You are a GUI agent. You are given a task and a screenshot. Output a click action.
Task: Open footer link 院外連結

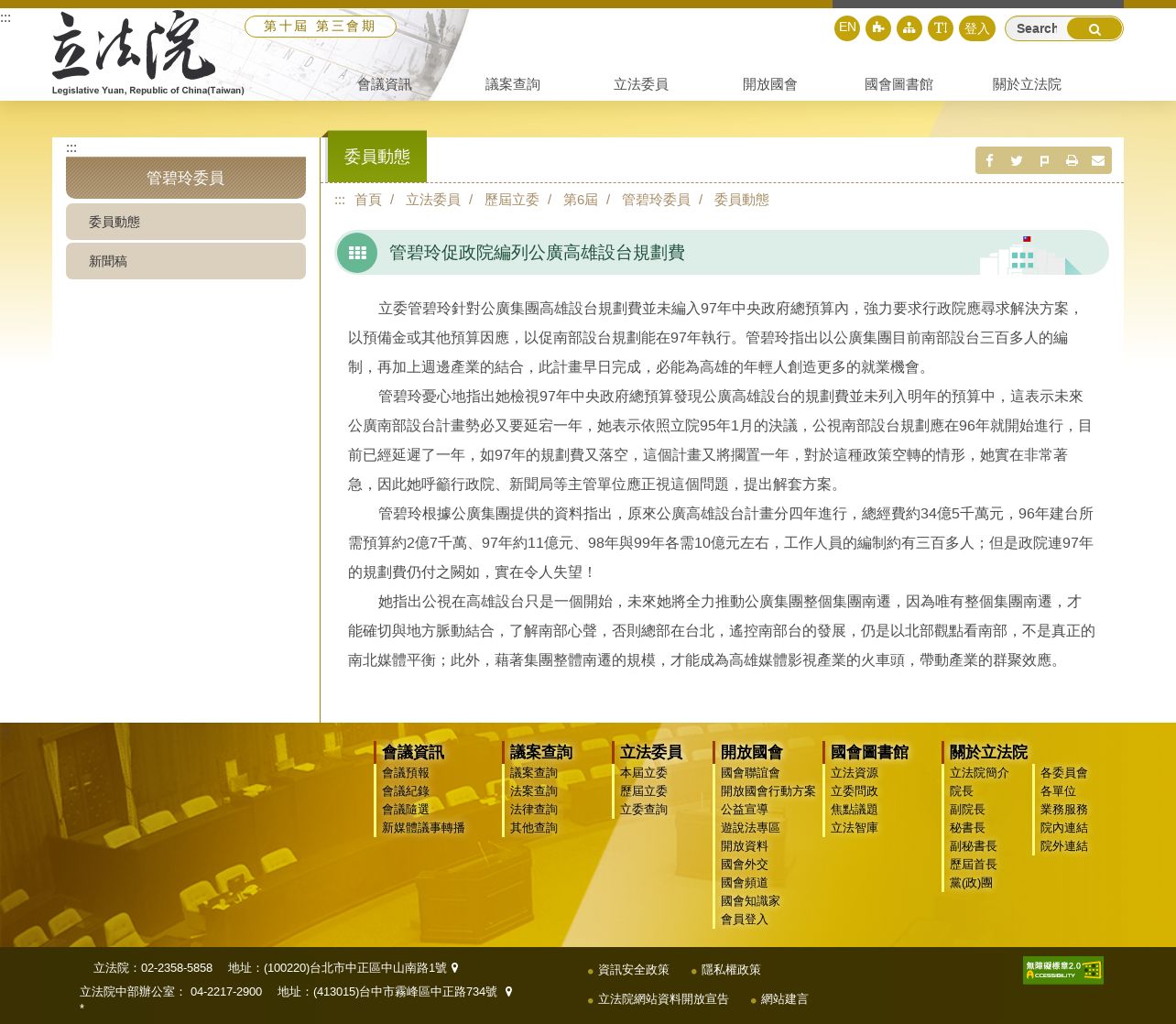(1064, 846)
